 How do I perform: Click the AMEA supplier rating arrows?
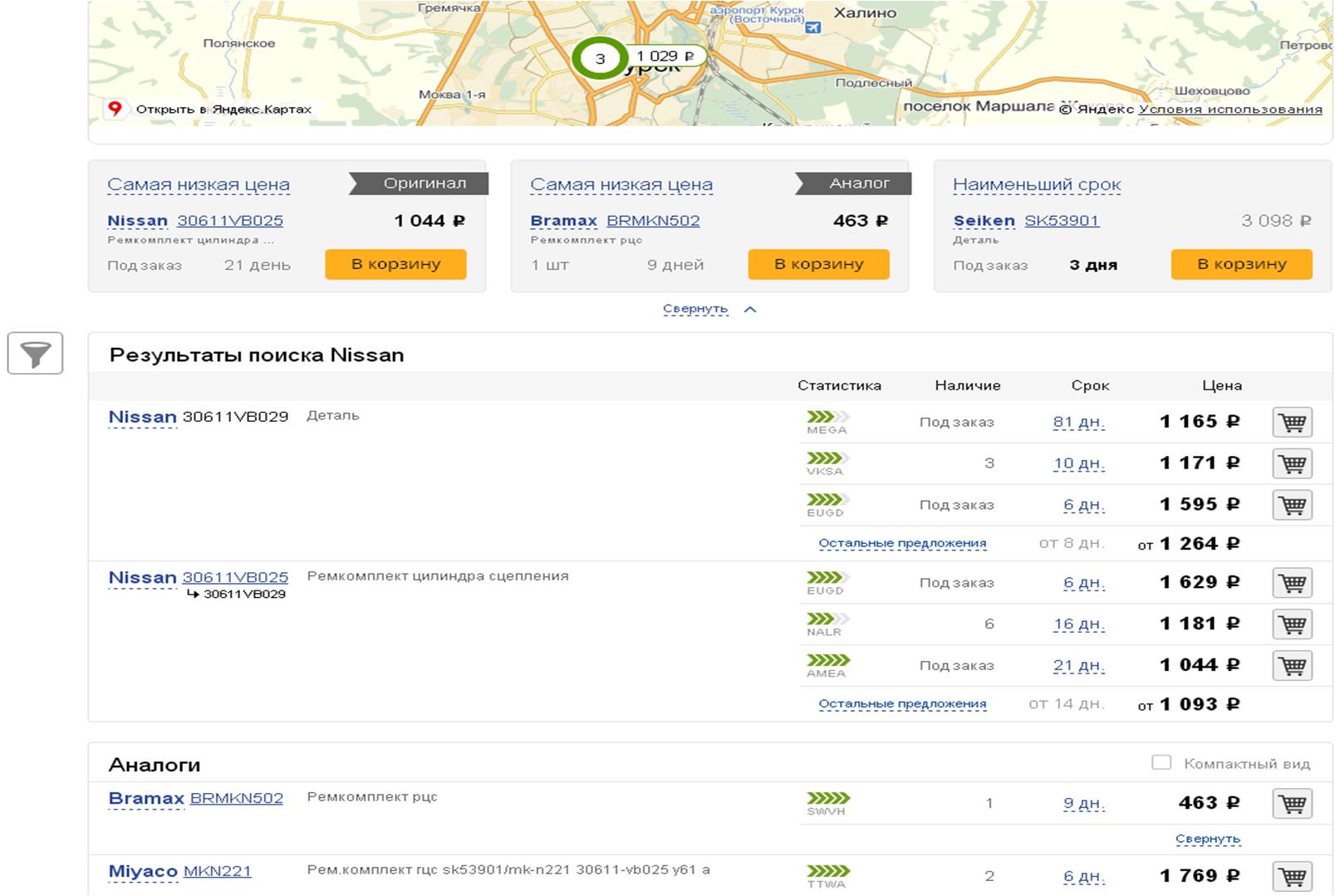pyautogui.click(x=828, y=660)
